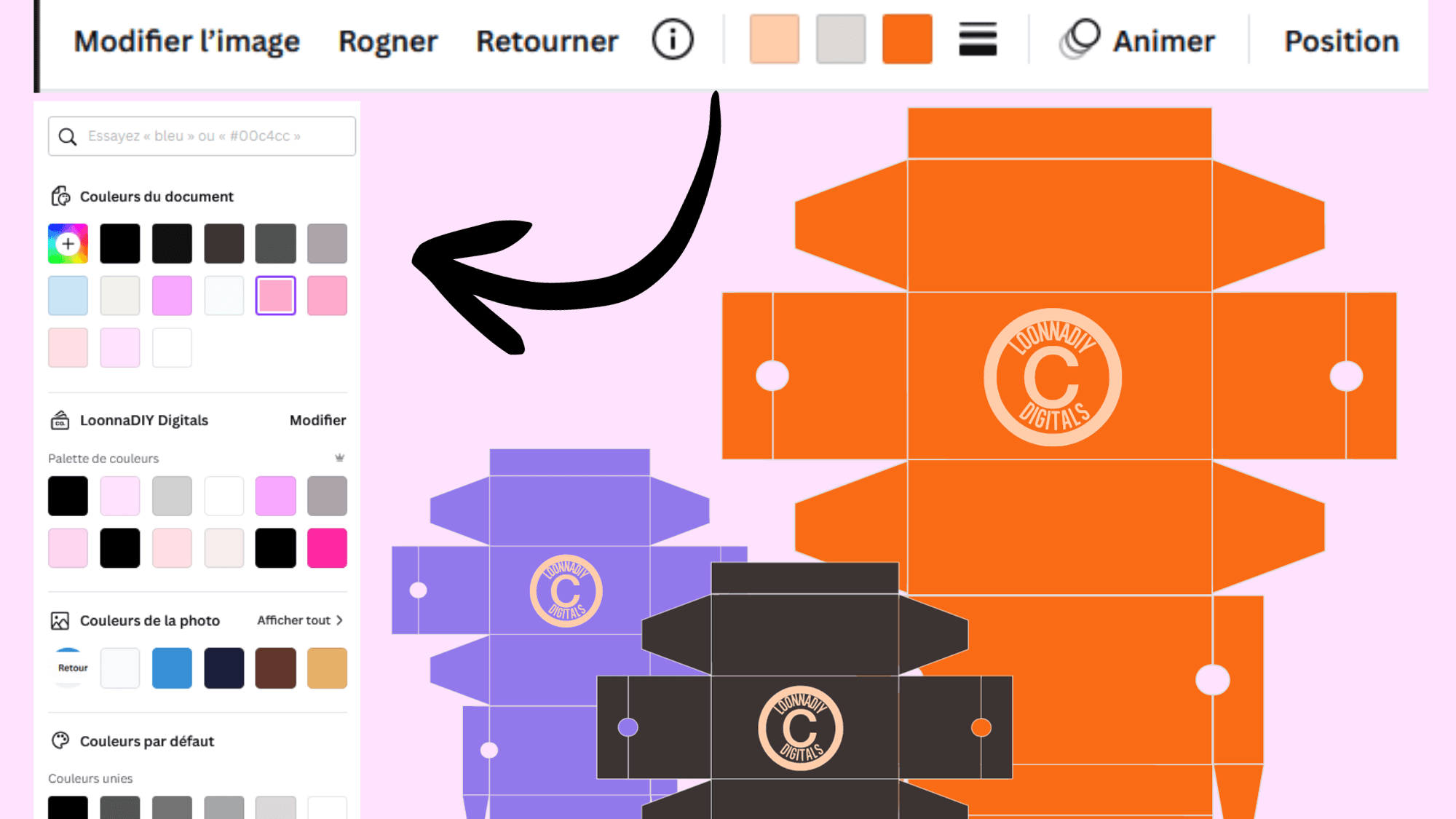Pick the hot magenta brand palette swatch
This screenshot has height=819, width=1456.
[x=327, y=547]
